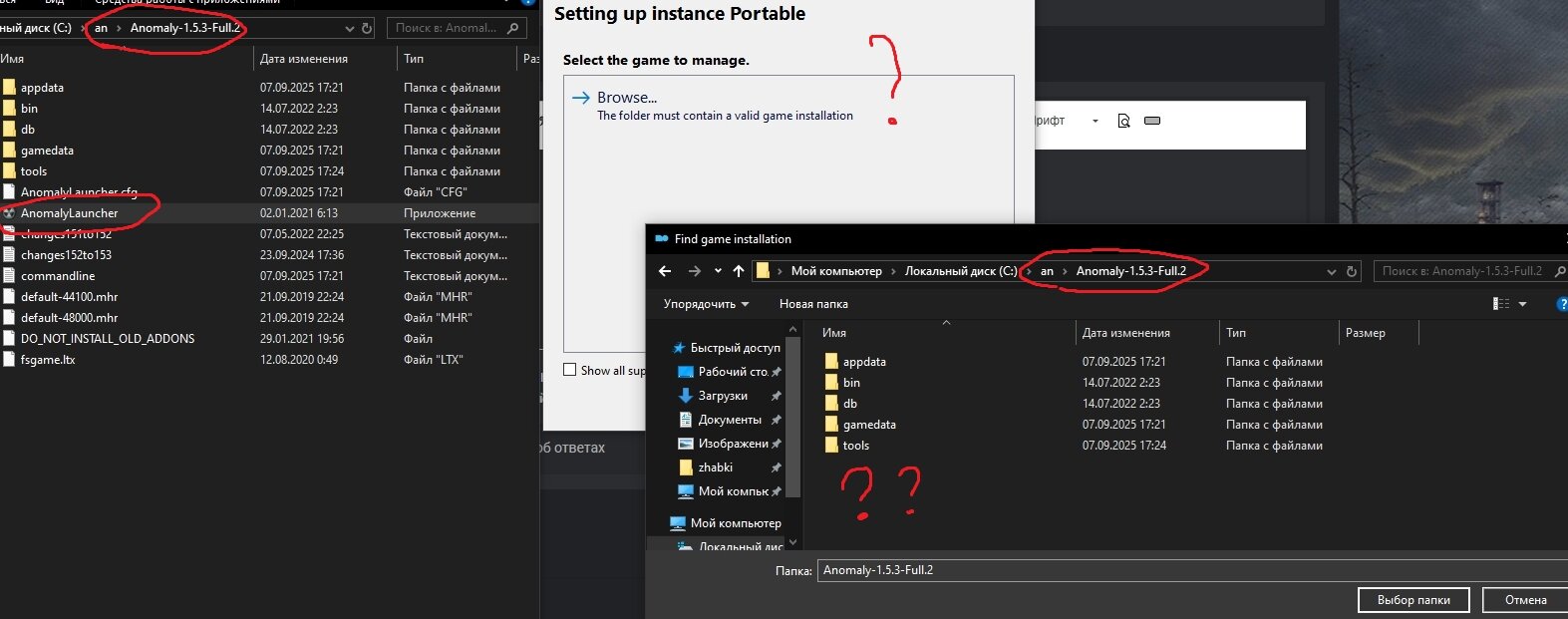Click the search box in left Explorer window

[x=456, y=28]
